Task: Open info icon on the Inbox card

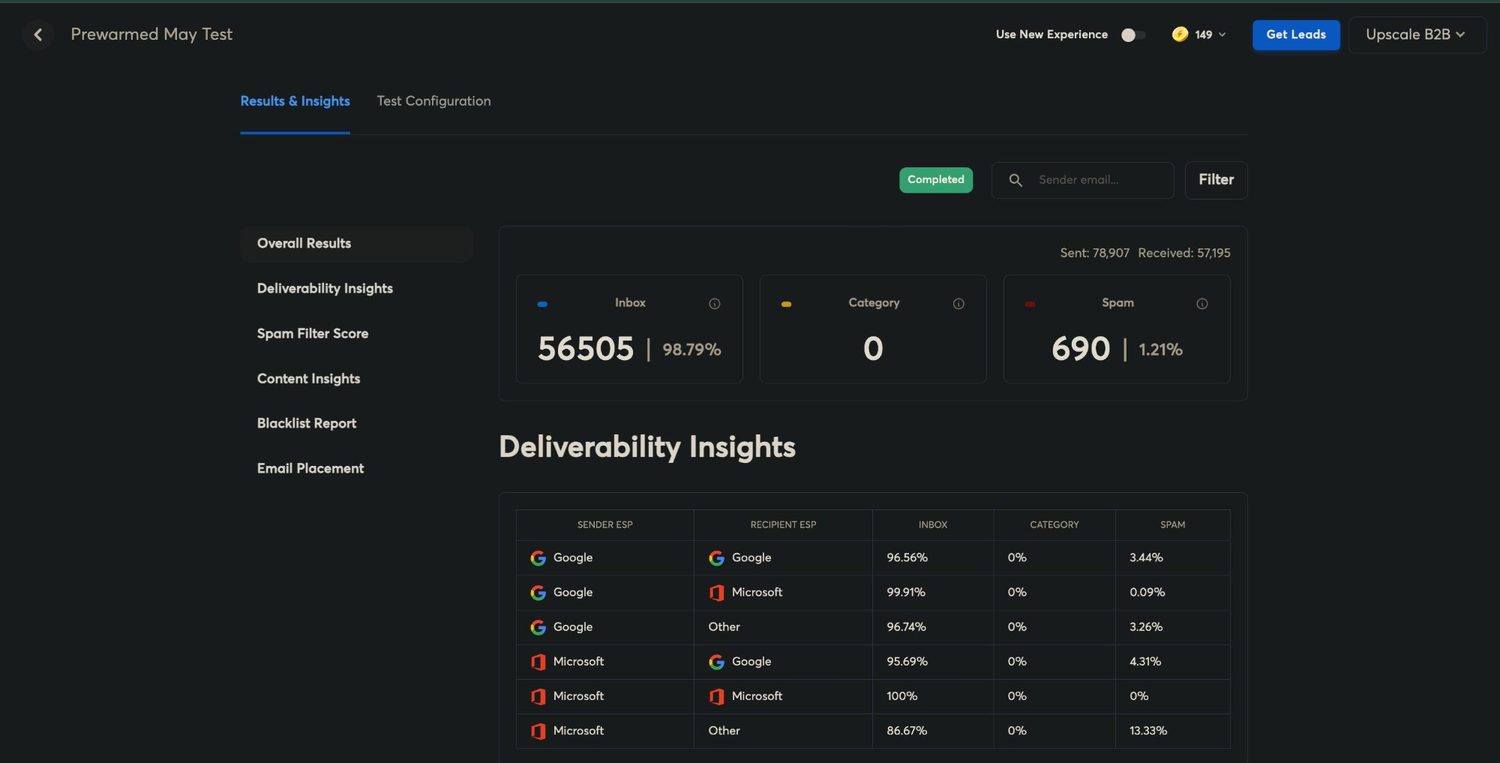Action: (714, 304)
